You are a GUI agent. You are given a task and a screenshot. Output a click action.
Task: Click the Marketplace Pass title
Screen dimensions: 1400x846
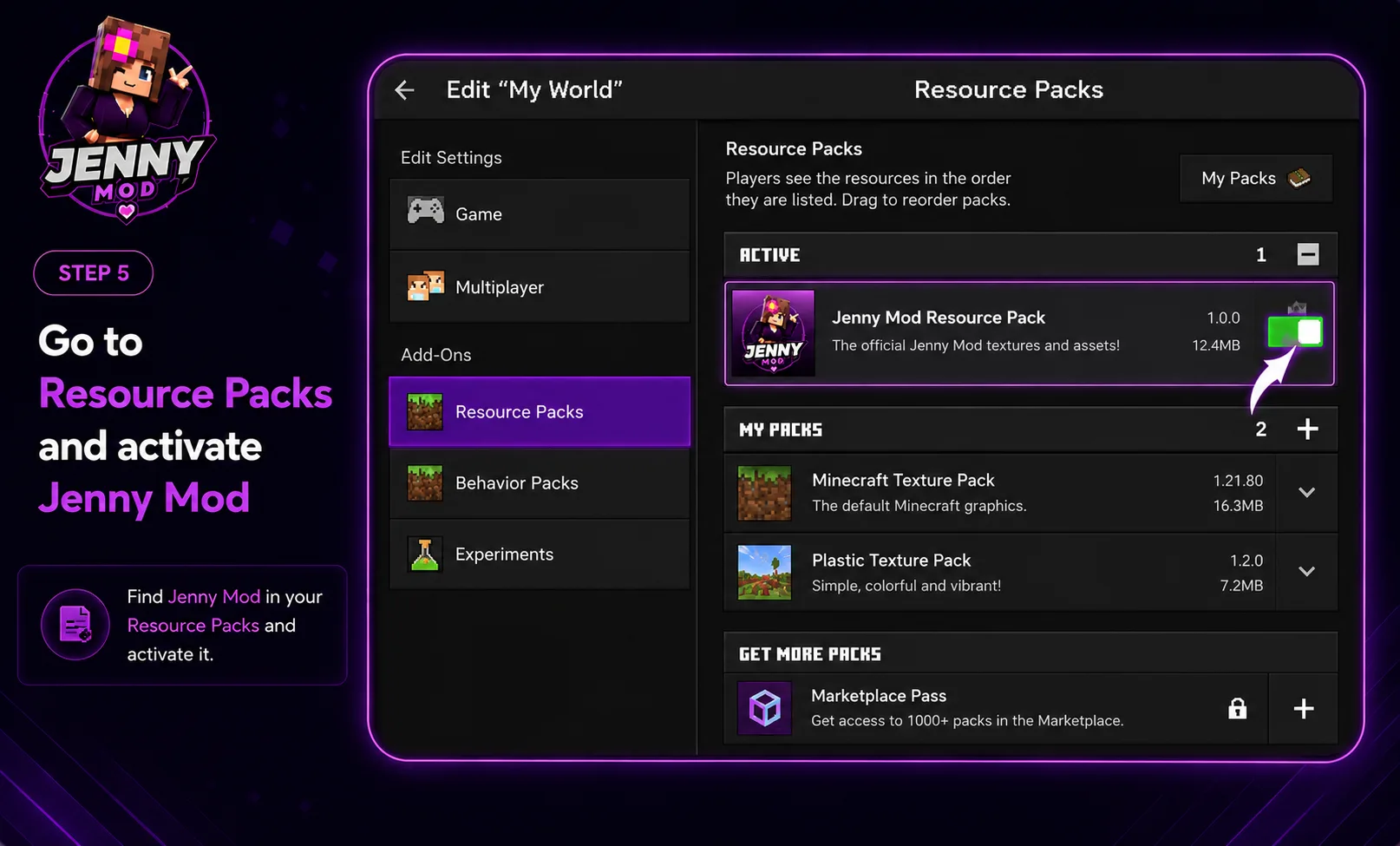click(x=879, y=696)
